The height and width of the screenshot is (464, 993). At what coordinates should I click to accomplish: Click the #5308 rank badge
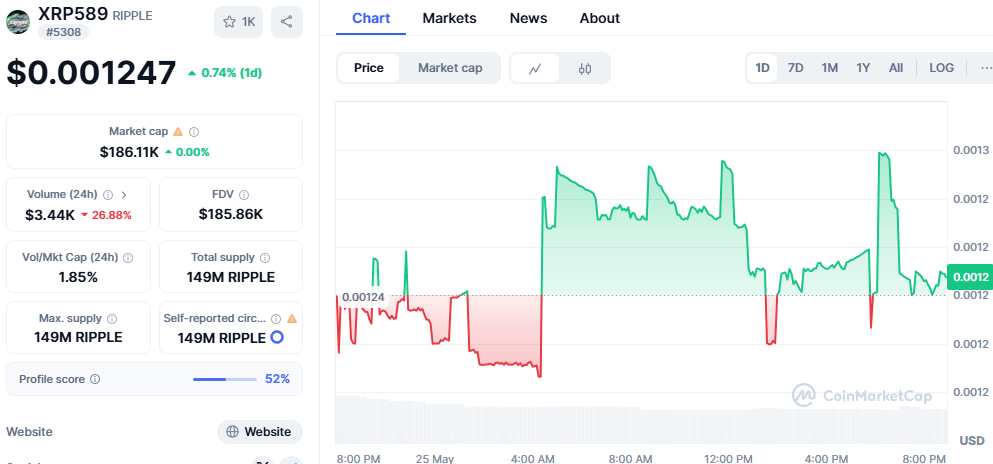point(63,32)
